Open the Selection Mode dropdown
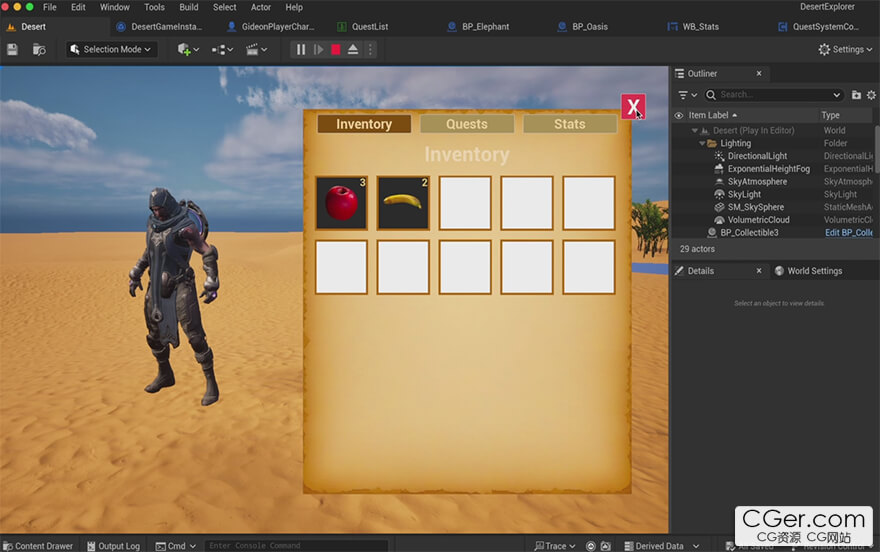 [x=111, y=49]
